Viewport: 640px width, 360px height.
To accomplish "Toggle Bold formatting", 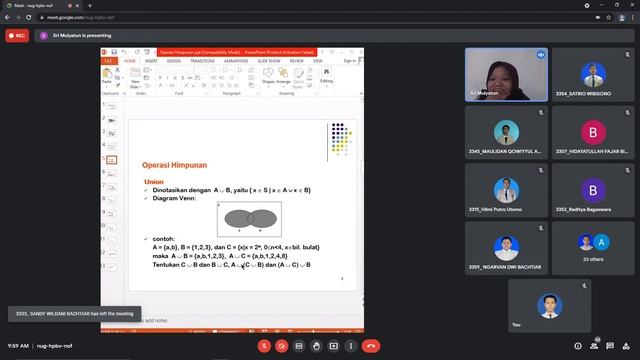I will point(160,78).
